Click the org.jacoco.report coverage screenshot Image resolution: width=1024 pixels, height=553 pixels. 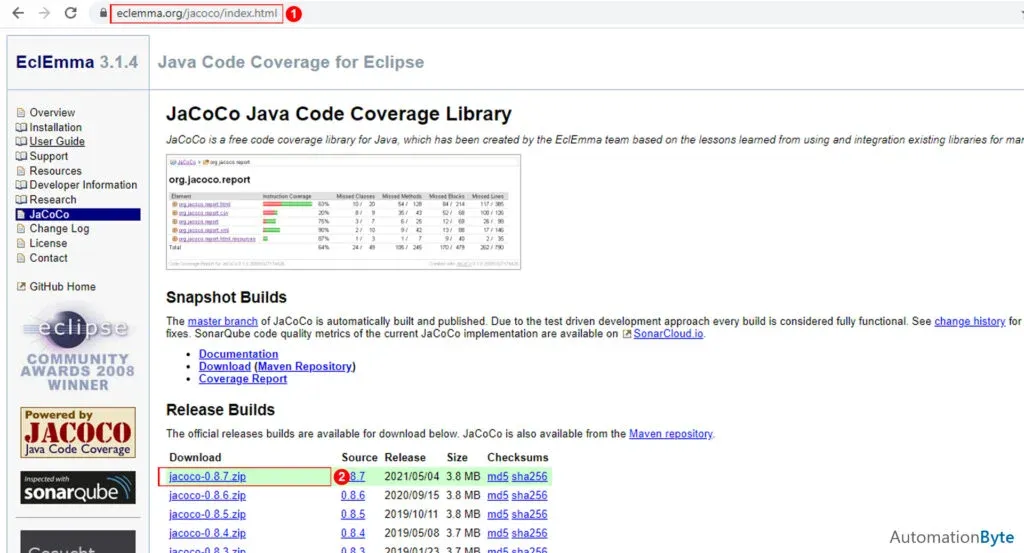point(343,212)
